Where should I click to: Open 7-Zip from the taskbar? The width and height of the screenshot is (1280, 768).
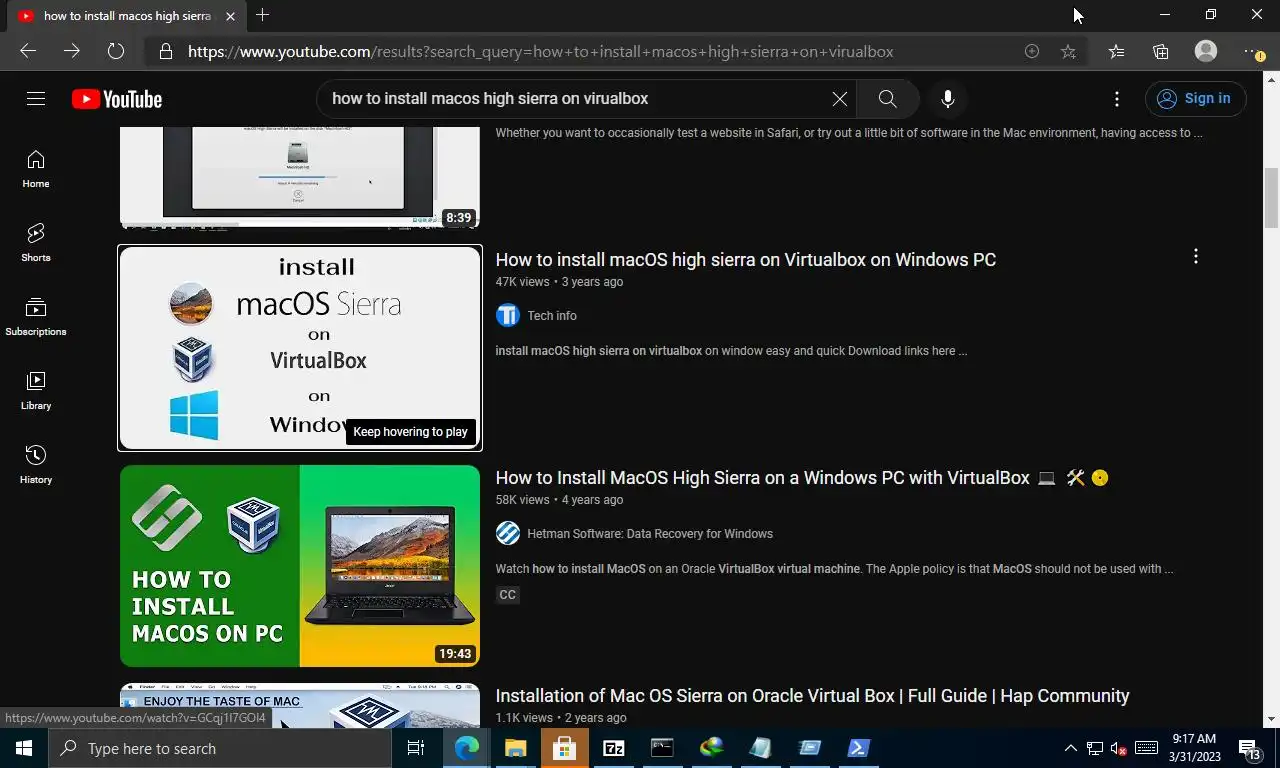613,748
